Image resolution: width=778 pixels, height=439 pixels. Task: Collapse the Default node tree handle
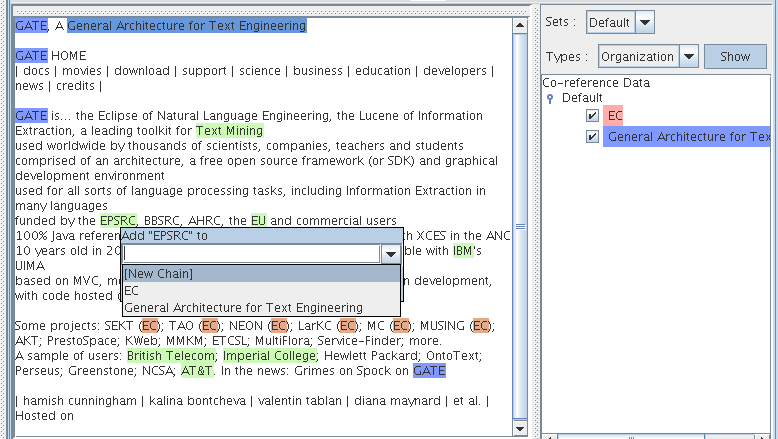[549, 98]
